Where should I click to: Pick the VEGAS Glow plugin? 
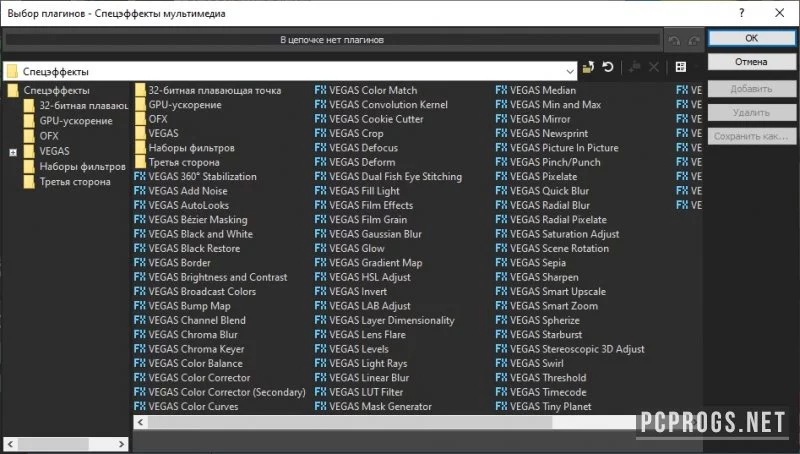coord(350,248)
